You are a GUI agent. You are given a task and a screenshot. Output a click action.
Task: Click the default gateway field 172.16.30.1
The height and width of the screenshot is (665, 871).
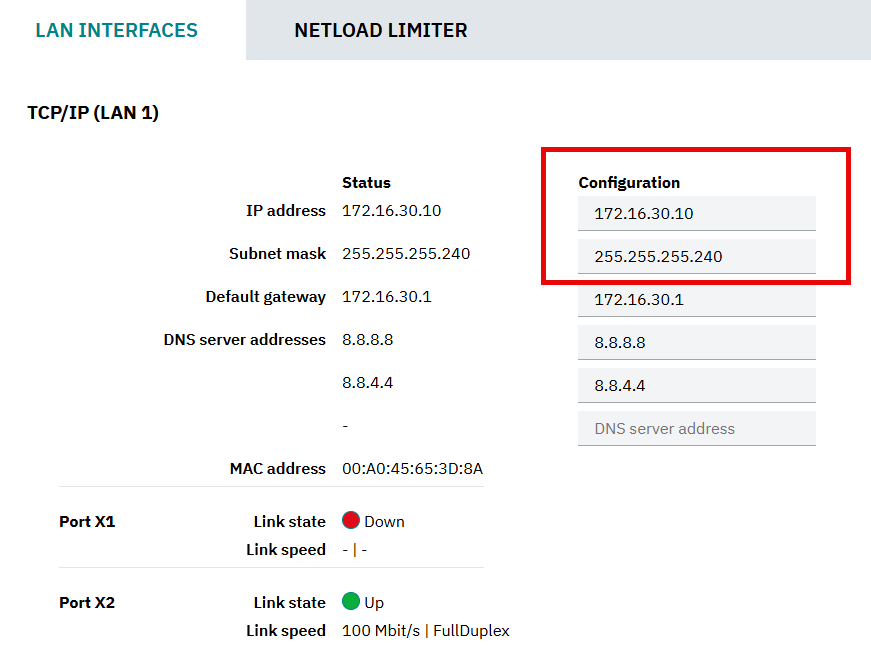pyautogui.click(x=697, y=299)
